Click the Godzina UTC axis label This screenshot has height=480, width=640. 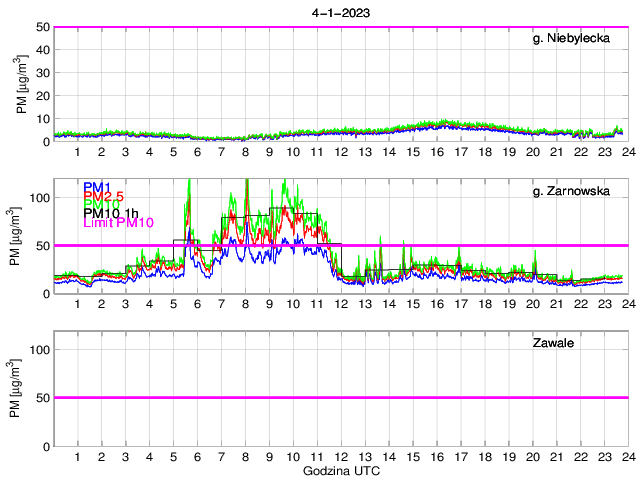pos(340,470)
